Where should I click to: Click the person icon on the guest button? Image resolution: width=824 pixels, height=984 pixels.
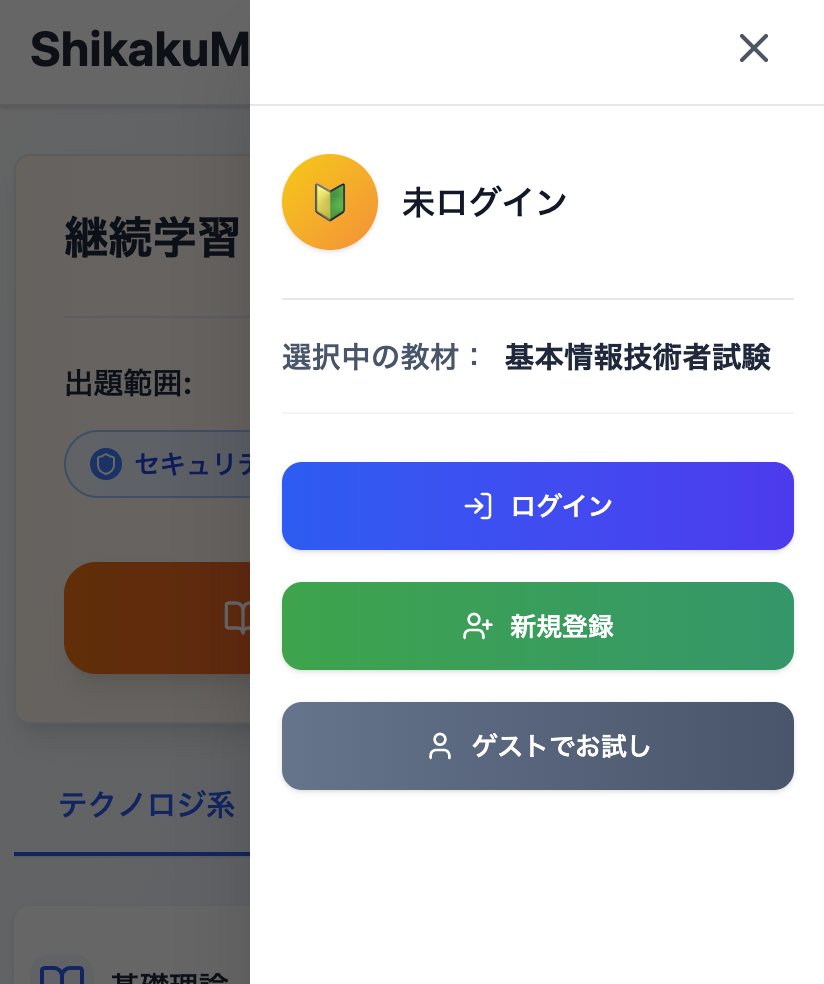pyautogui.click(x=440, y=746)
